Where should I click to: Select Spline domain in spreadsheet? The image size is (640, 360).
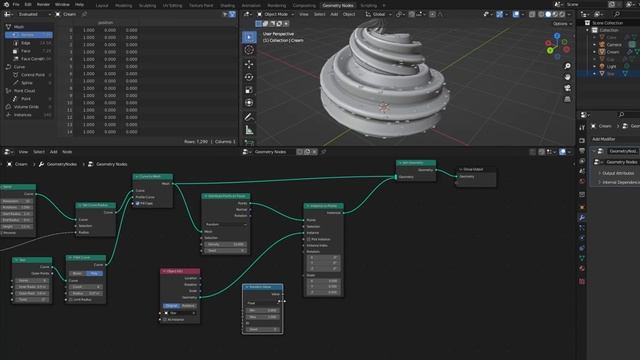(x=27, y=83)
